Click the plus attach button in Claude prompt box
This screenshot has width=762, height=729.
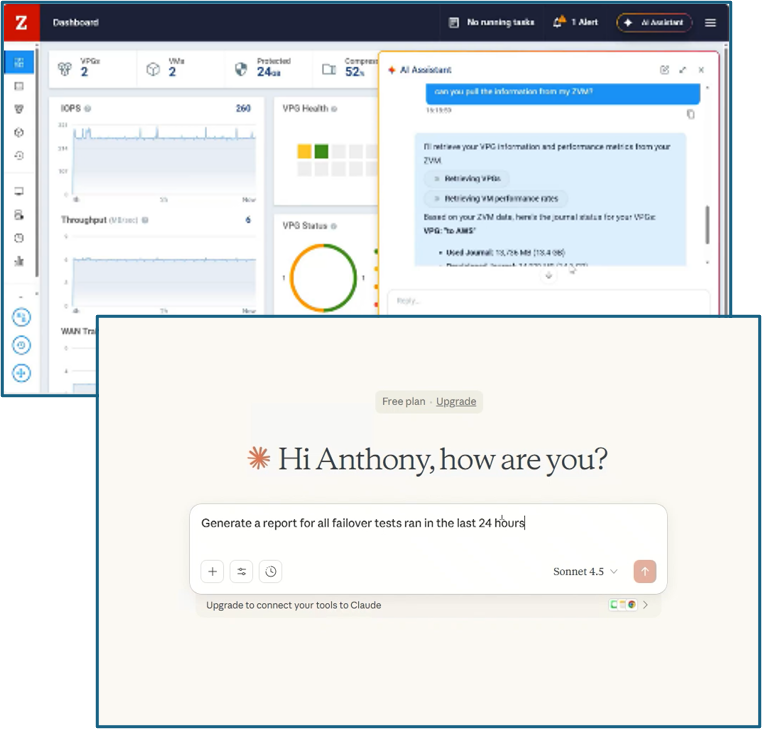point(212,572)
